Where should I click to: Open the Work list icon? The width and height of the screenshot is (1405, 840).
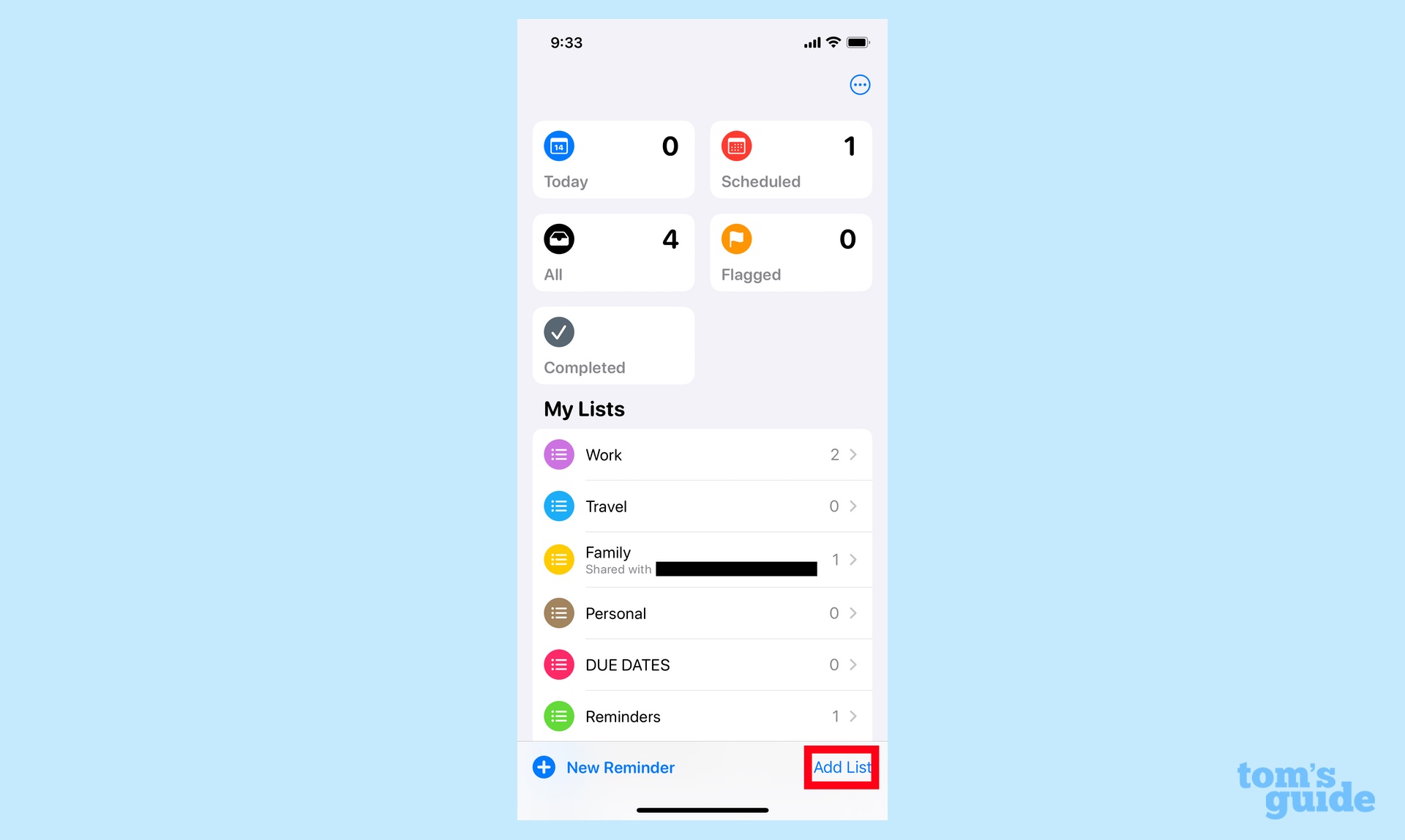(x=558, y=454)
